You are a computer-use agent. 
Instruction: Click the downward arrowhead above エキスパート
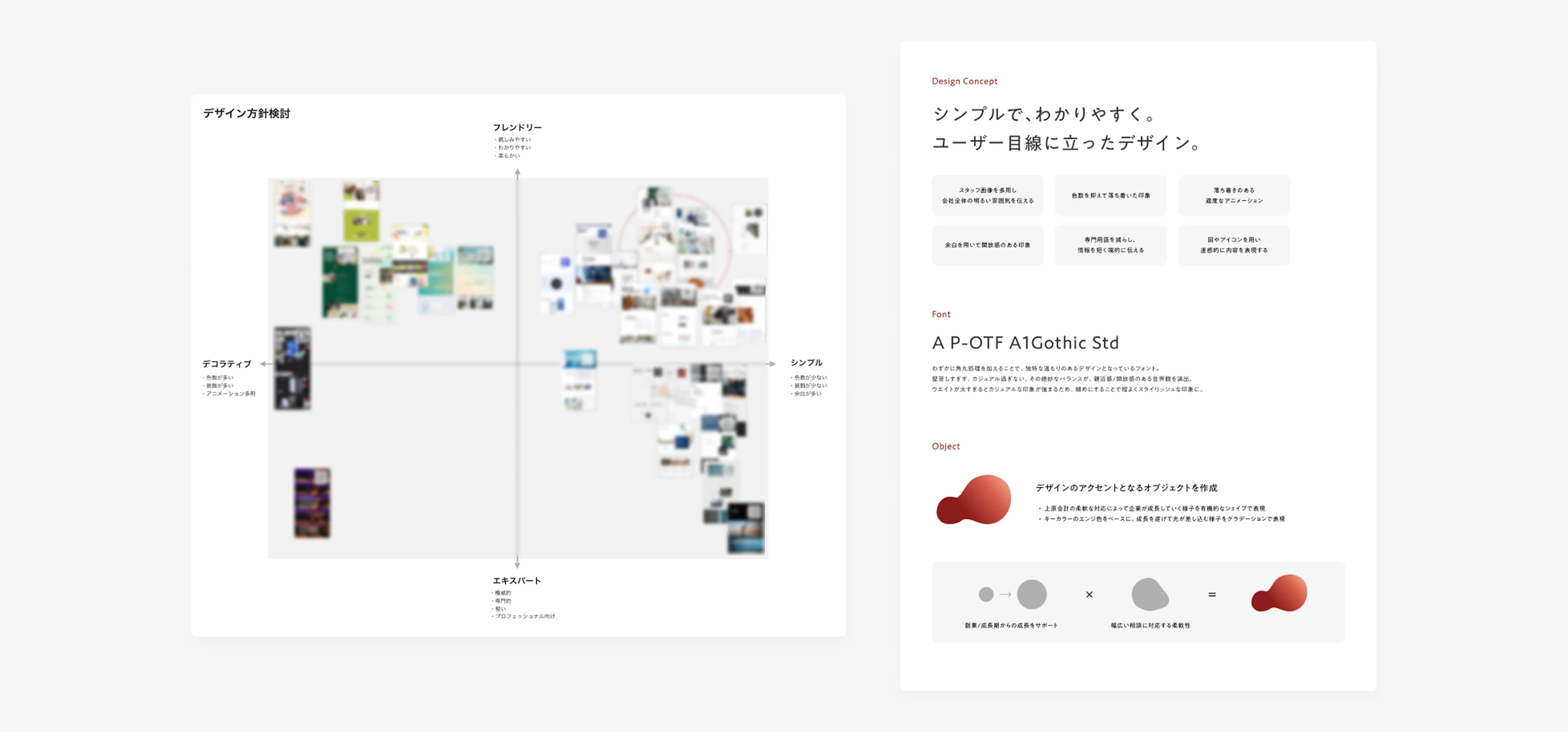pos(517,563)
